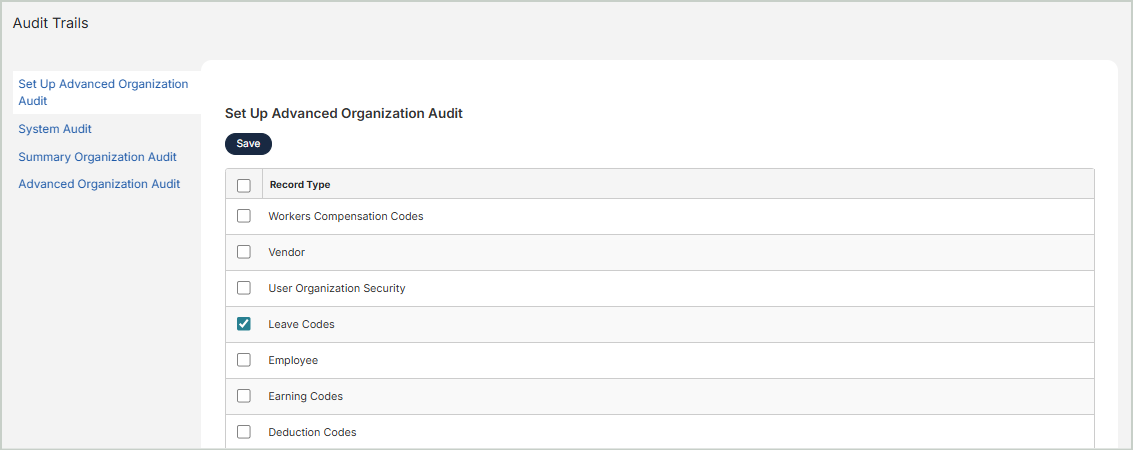The height and width of the screenshot is (450, 1133).
Task: Check the Earning Codes checkbox
Action: coord(243,396)
